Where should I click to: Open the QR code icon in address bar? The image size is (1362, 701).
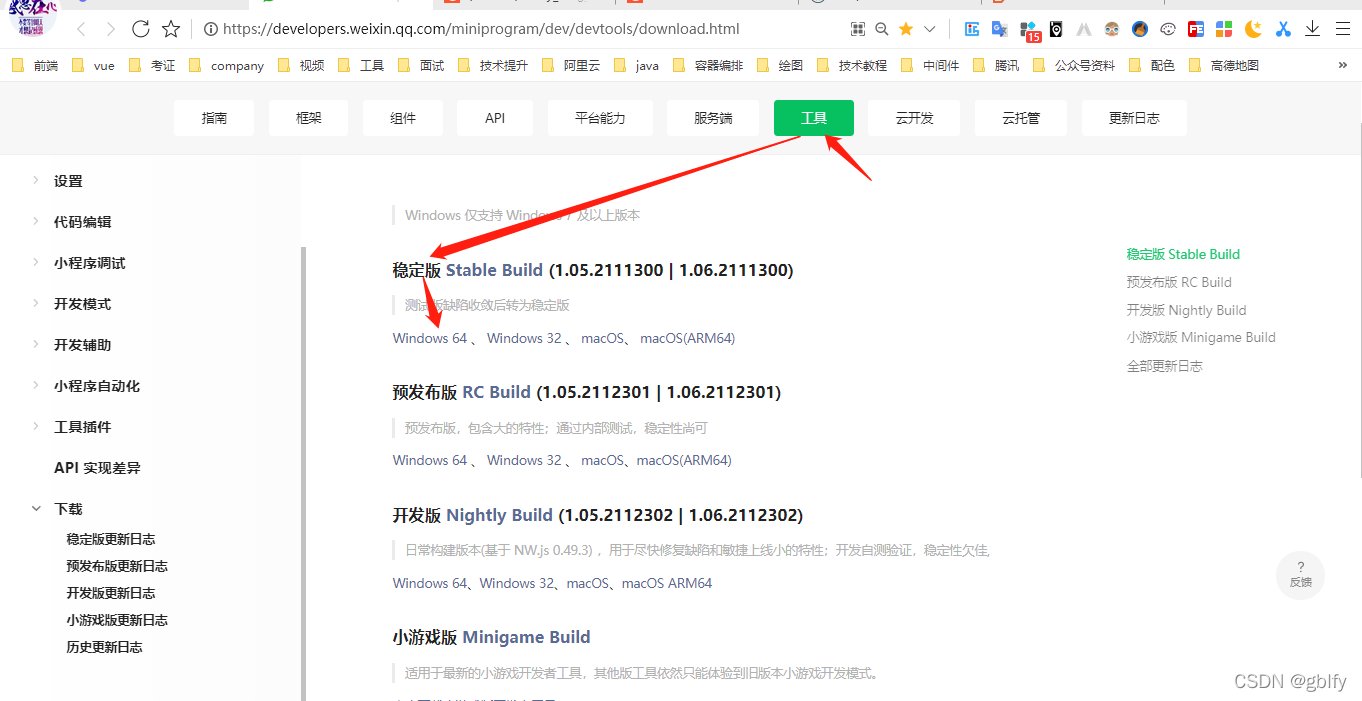857,29
